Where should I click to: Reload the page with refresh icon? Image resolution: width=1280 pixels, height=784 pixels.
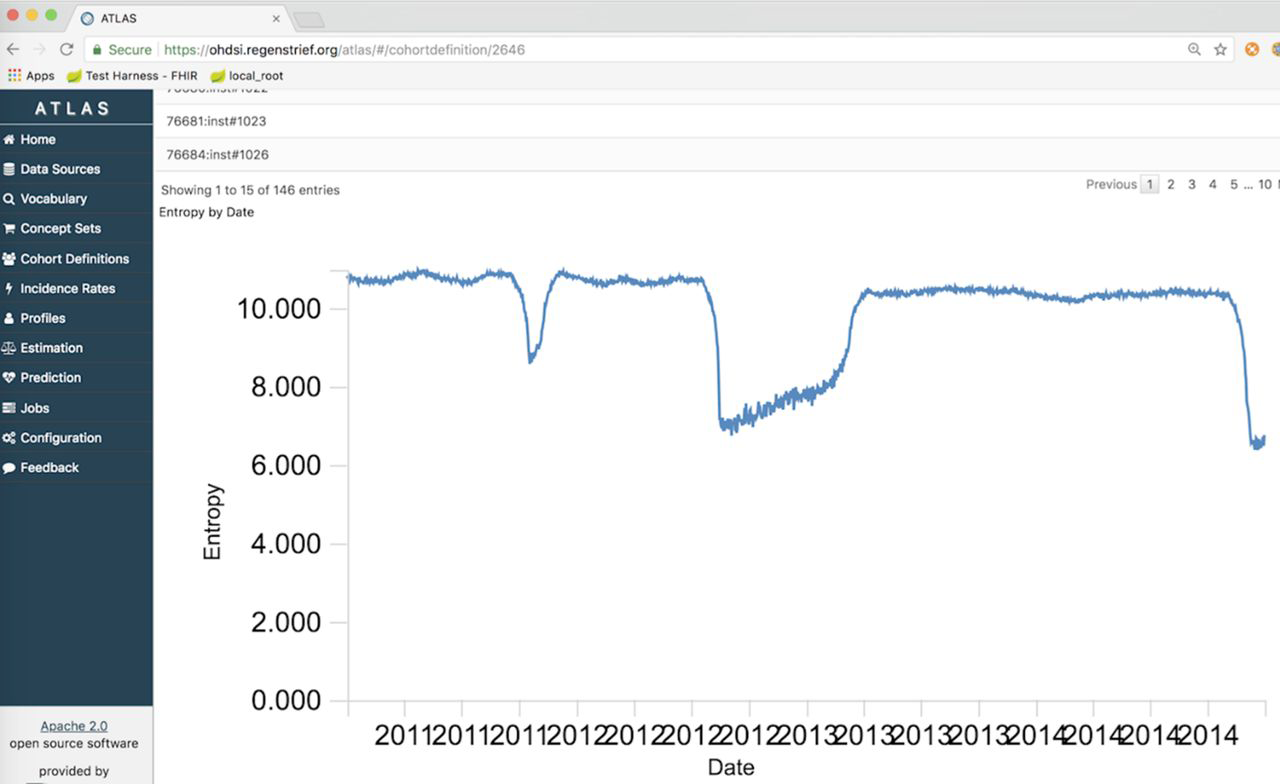click(67, 49)
